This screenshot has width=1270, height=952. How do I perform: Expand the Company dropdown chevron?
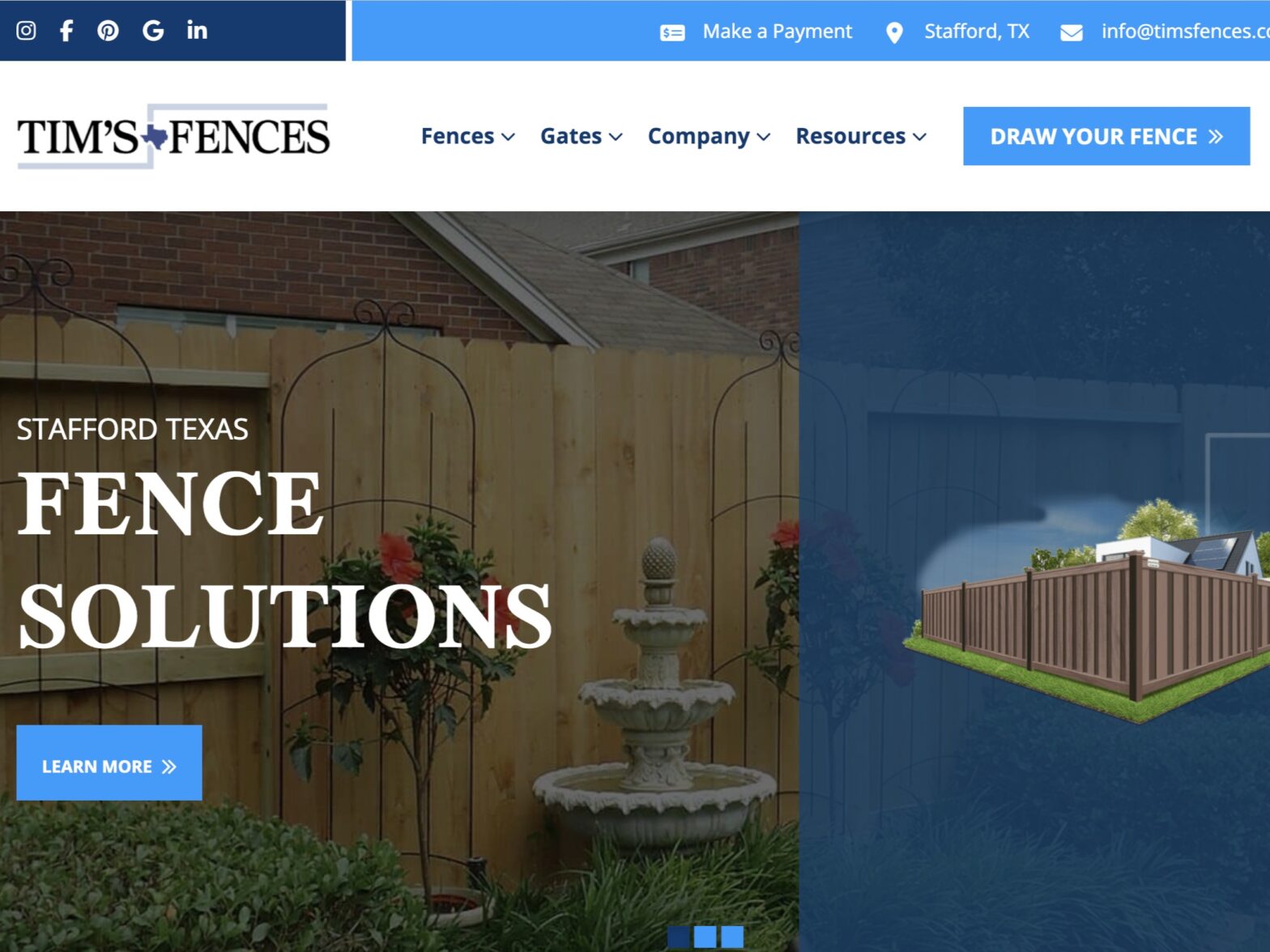pos(764,137)
